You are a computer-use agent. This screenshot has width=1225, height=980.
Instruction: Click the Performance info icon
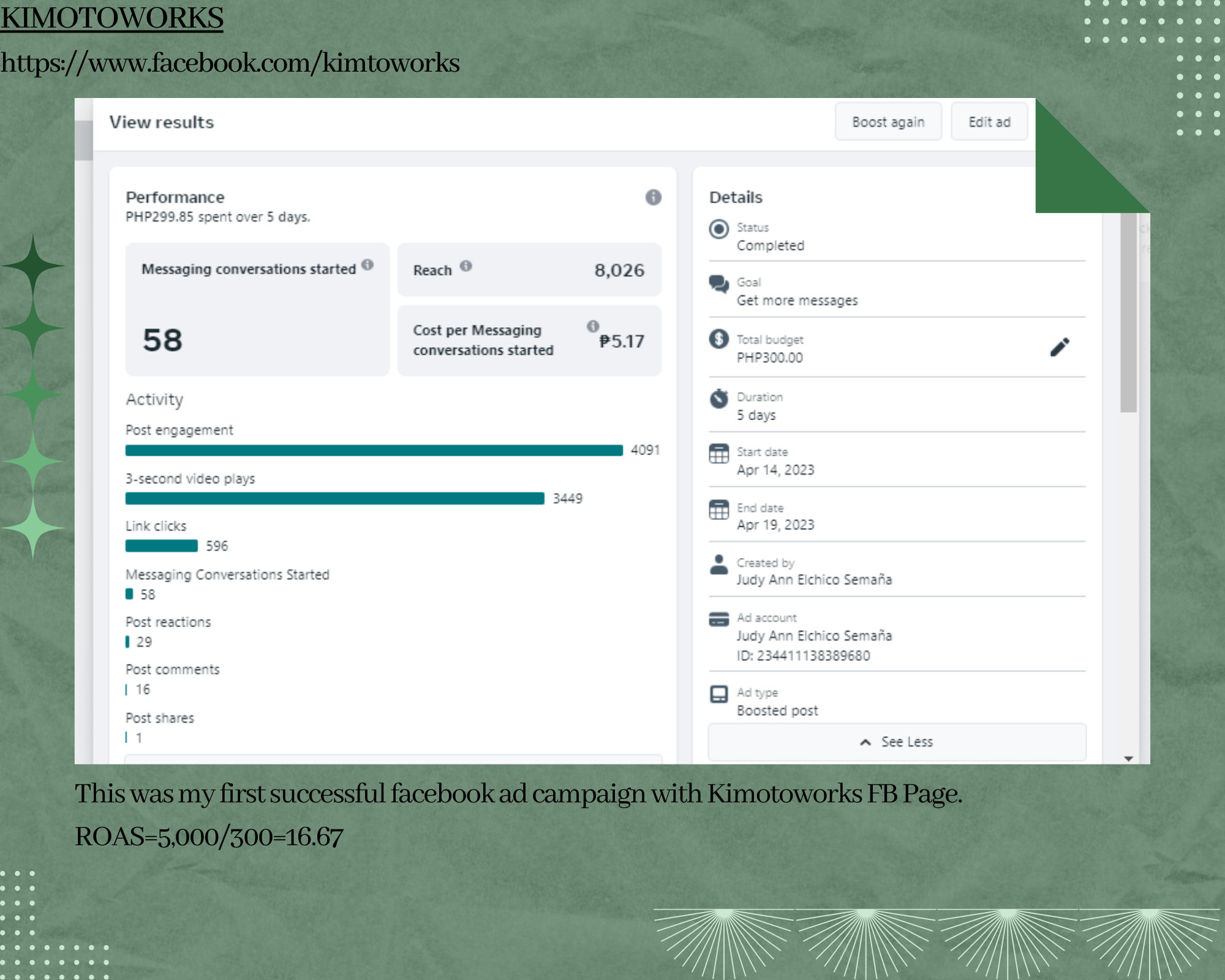pyautogui.click(x=654, y=197)
